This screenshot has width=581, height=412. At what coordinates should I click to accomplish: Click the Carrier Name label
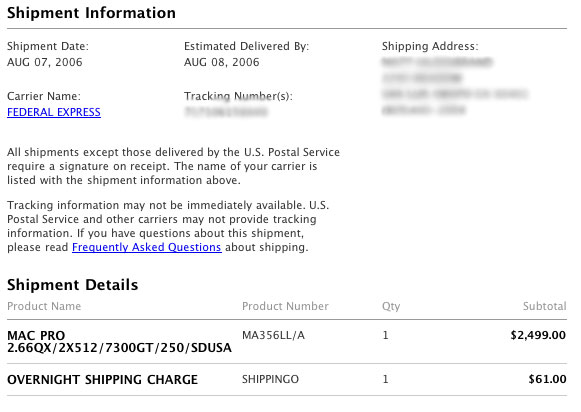click(x=44, y=96)
